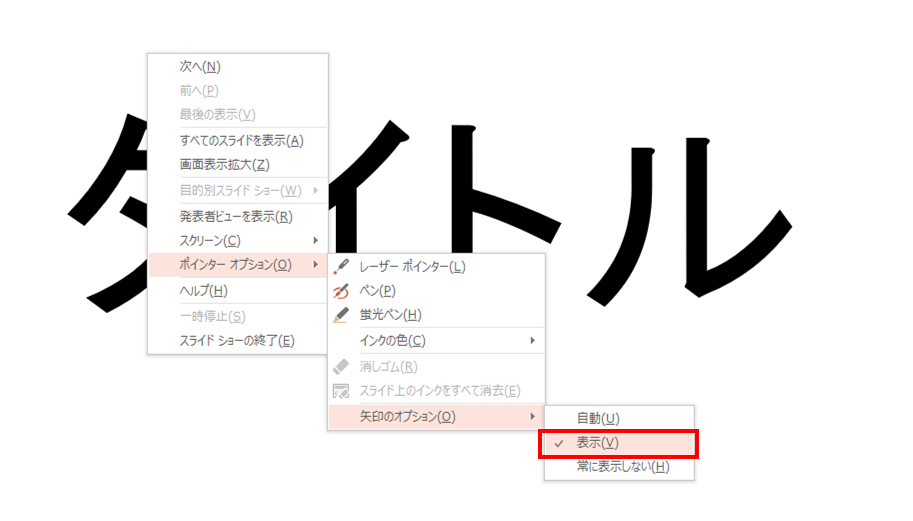Expand スクリーン(C) submenu arrow

(x=316, y=240)
